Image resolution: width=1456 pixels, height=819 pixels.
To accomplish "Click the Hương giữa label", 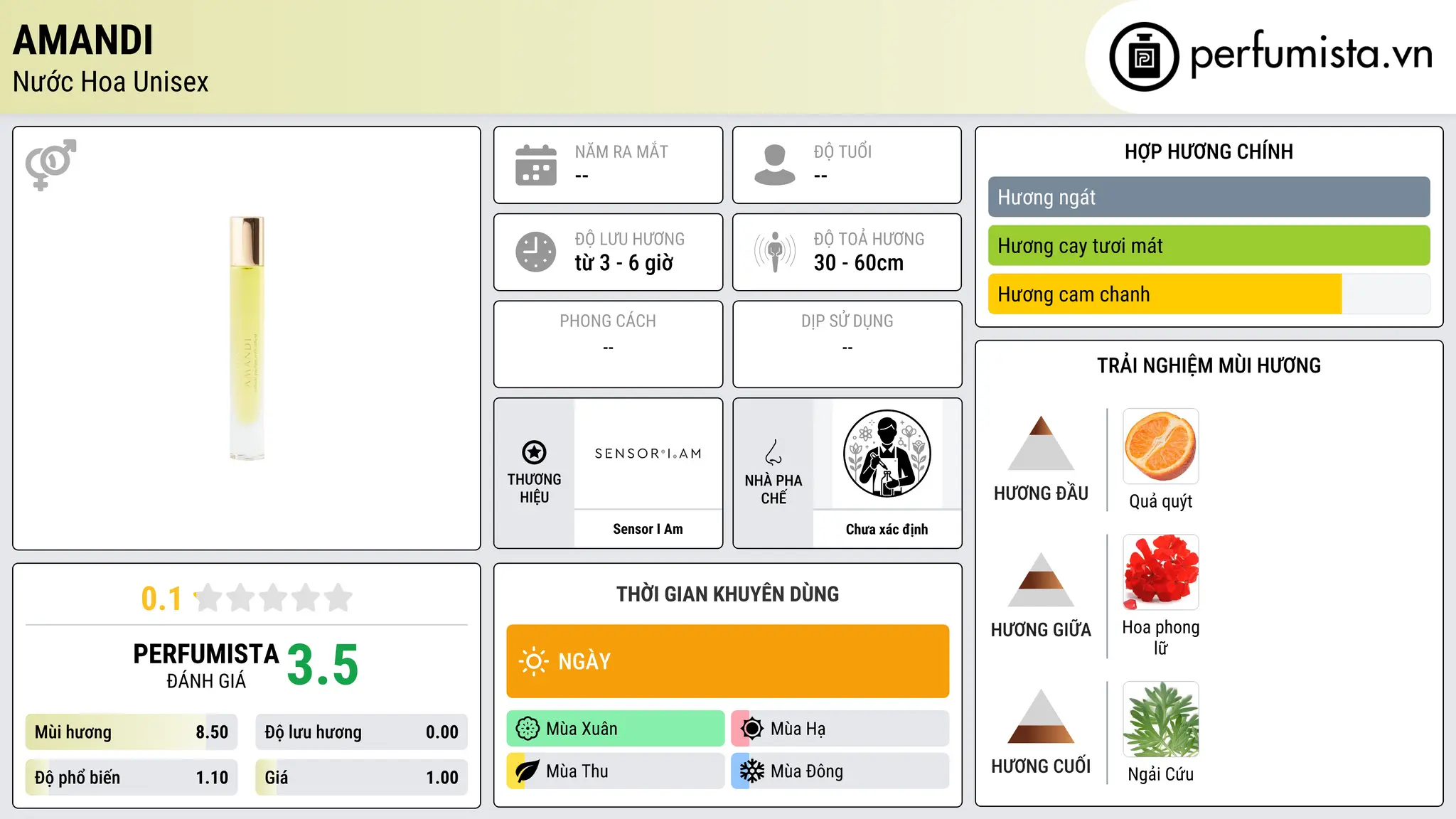I will tap(1041, 630).
